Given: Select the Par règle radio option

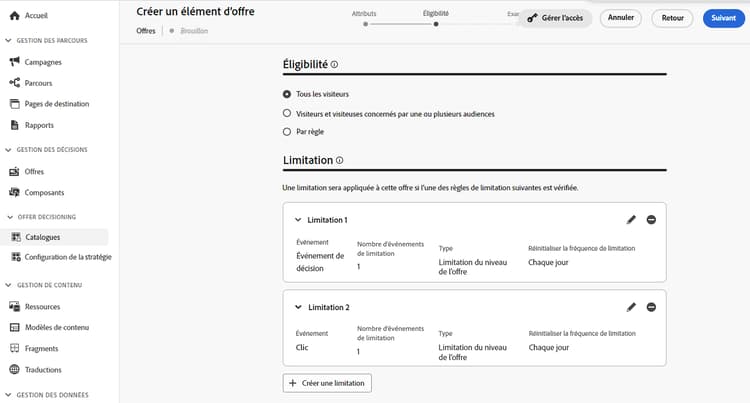Looking at the screenshot, I should pyautogui.click(x=287, y=131).
